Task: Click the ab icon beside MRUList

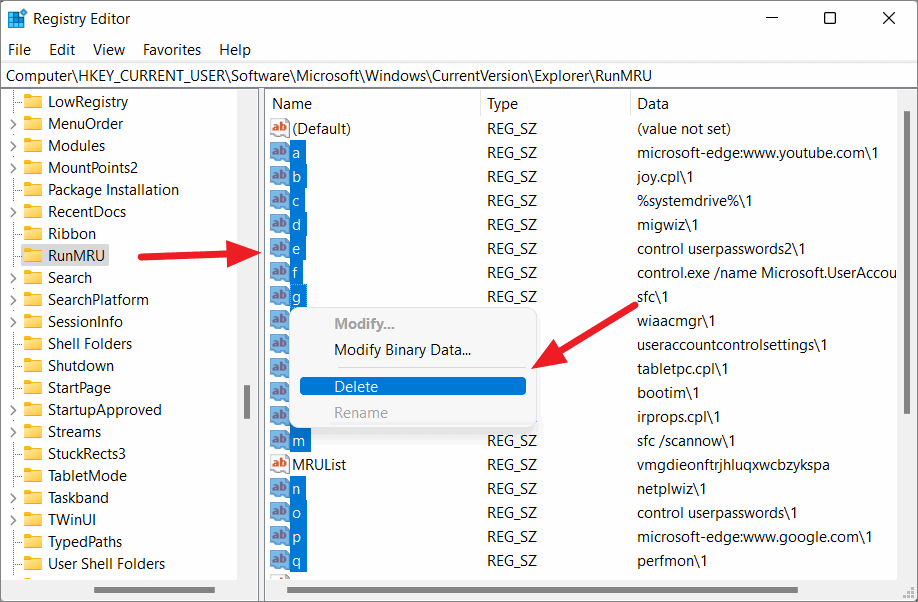Action: 279,464
